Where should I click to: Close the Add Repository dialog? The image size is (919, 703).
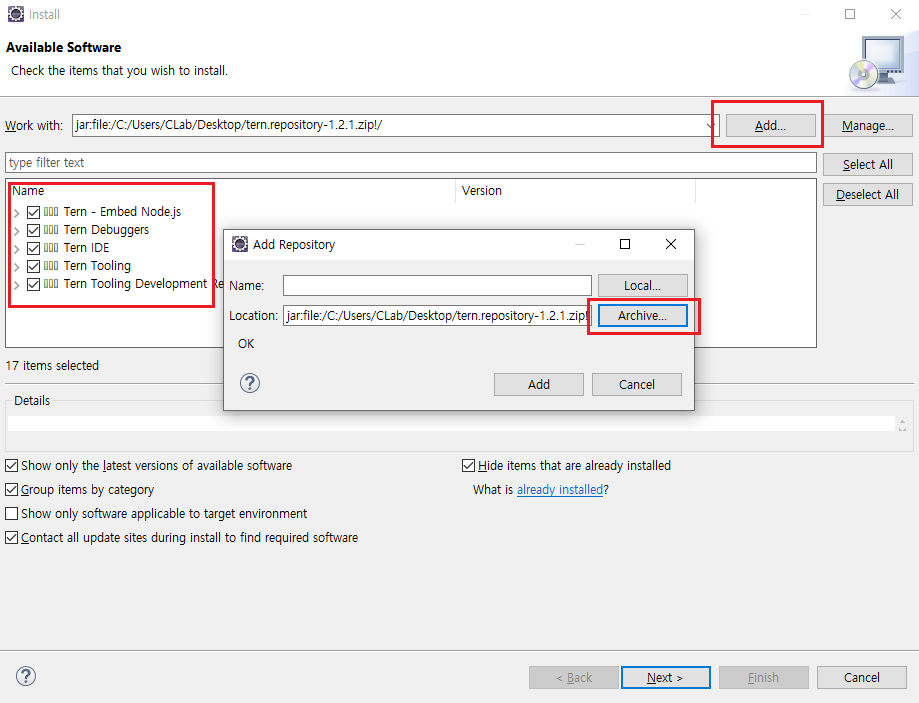point(671,244)
